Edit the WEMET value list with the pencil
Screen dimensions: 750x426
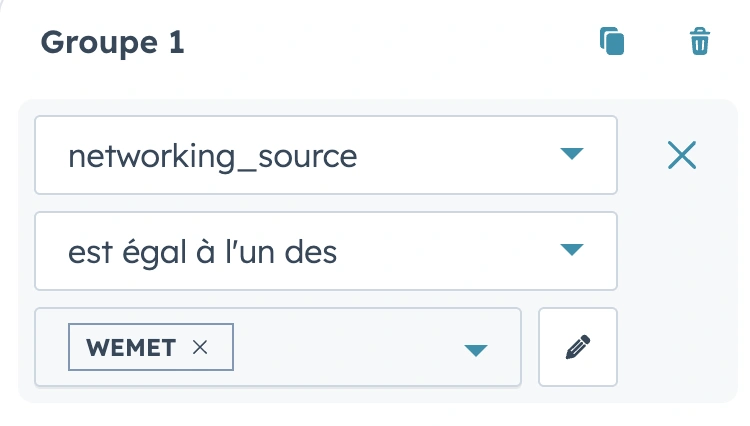577,347
